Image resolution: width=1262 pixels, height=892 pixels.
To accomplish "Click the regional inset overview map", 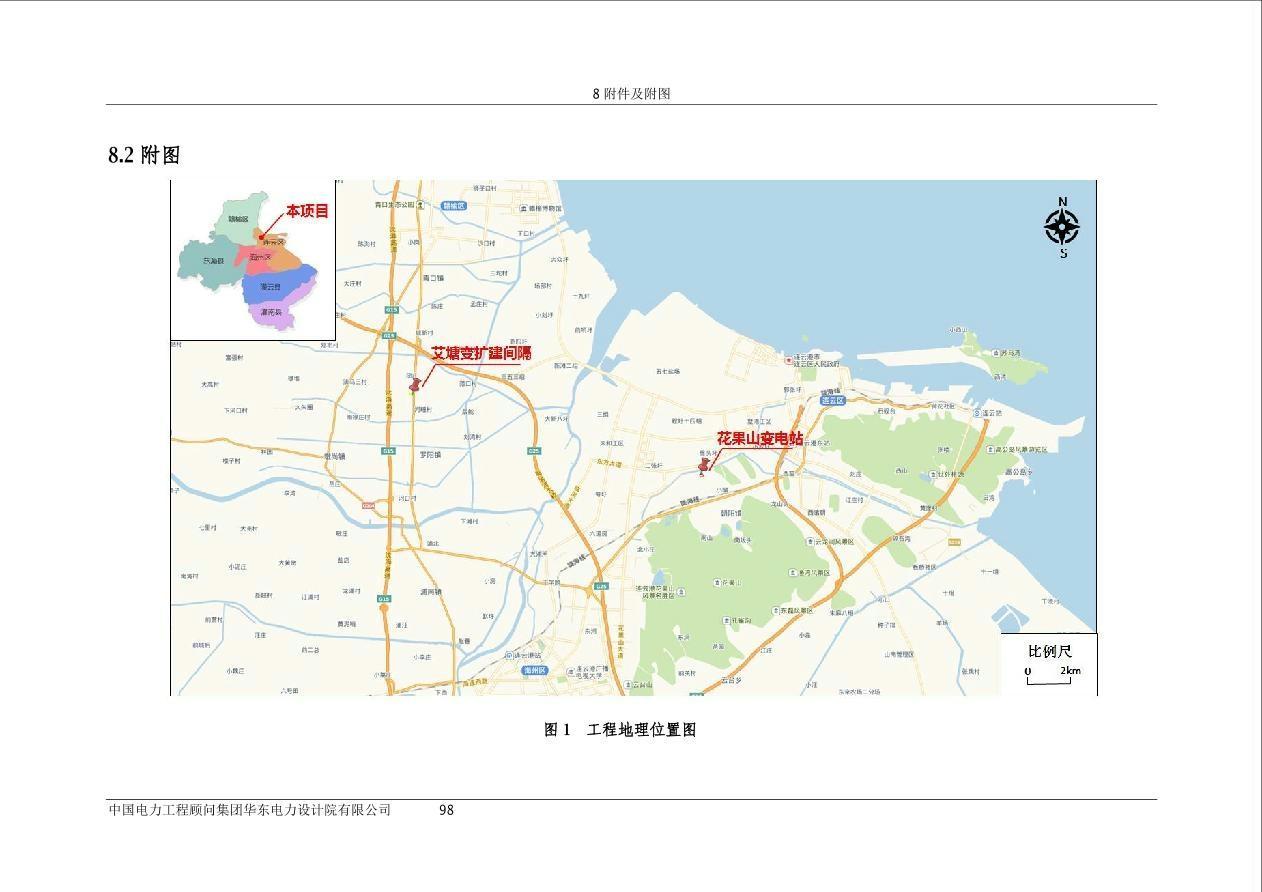I will coord(253,260).
